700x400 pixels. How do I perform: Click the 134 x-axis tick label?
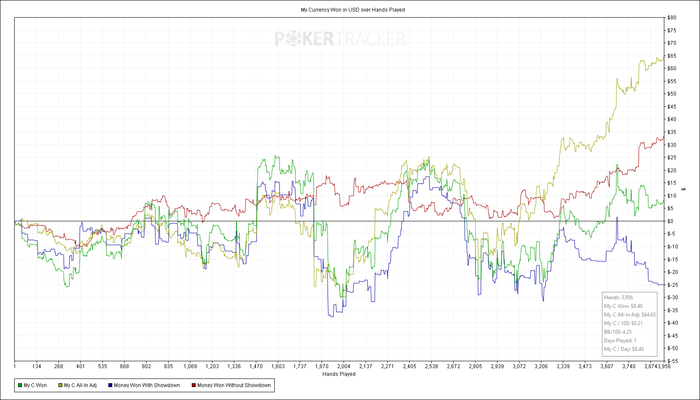tap(37, 366)
